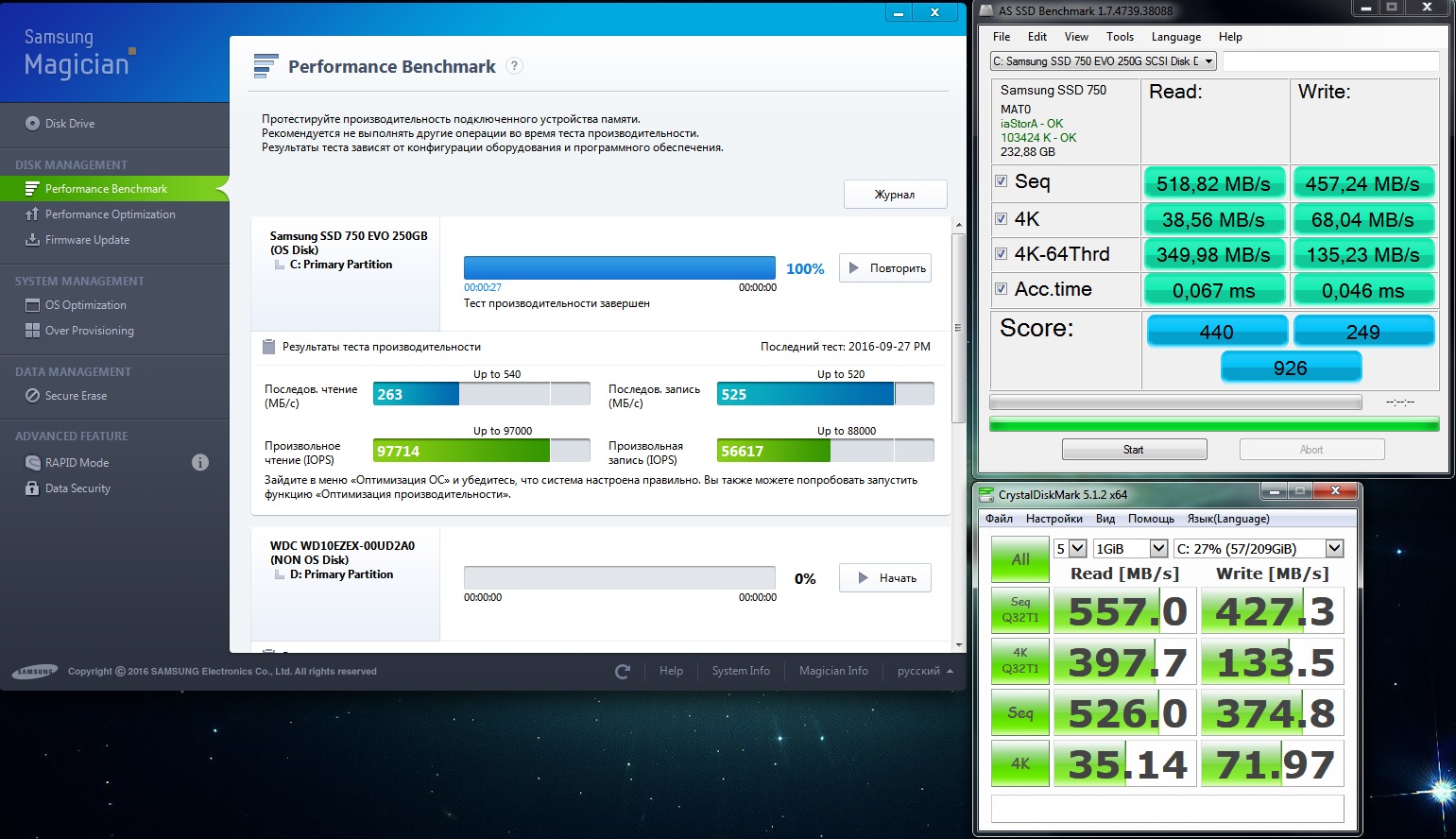Viewport: 1456px width, 839px height.
Task: Open the Language menu in AS SSD Benchmark
Action: (x=1176, y=37)
